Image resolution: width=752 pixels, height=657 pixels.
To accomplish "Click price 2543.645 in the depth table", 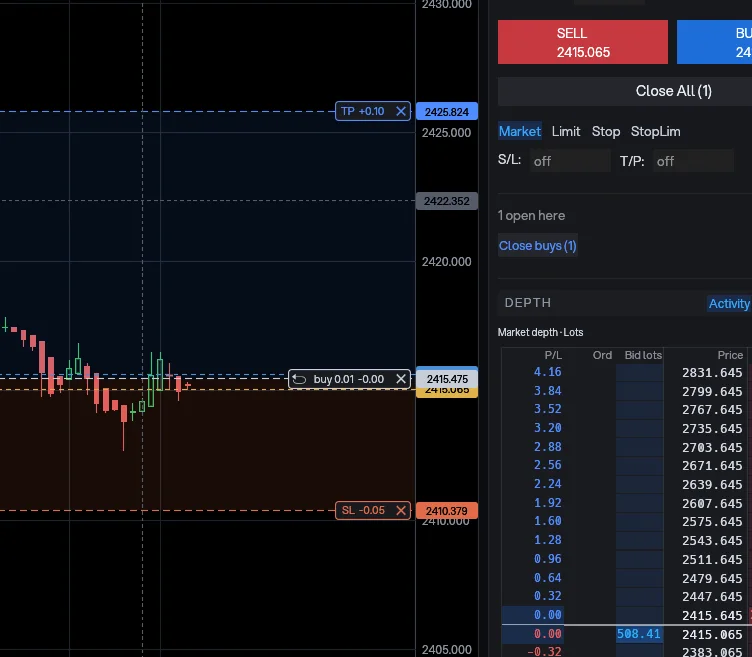I will [x=712, y=540].
